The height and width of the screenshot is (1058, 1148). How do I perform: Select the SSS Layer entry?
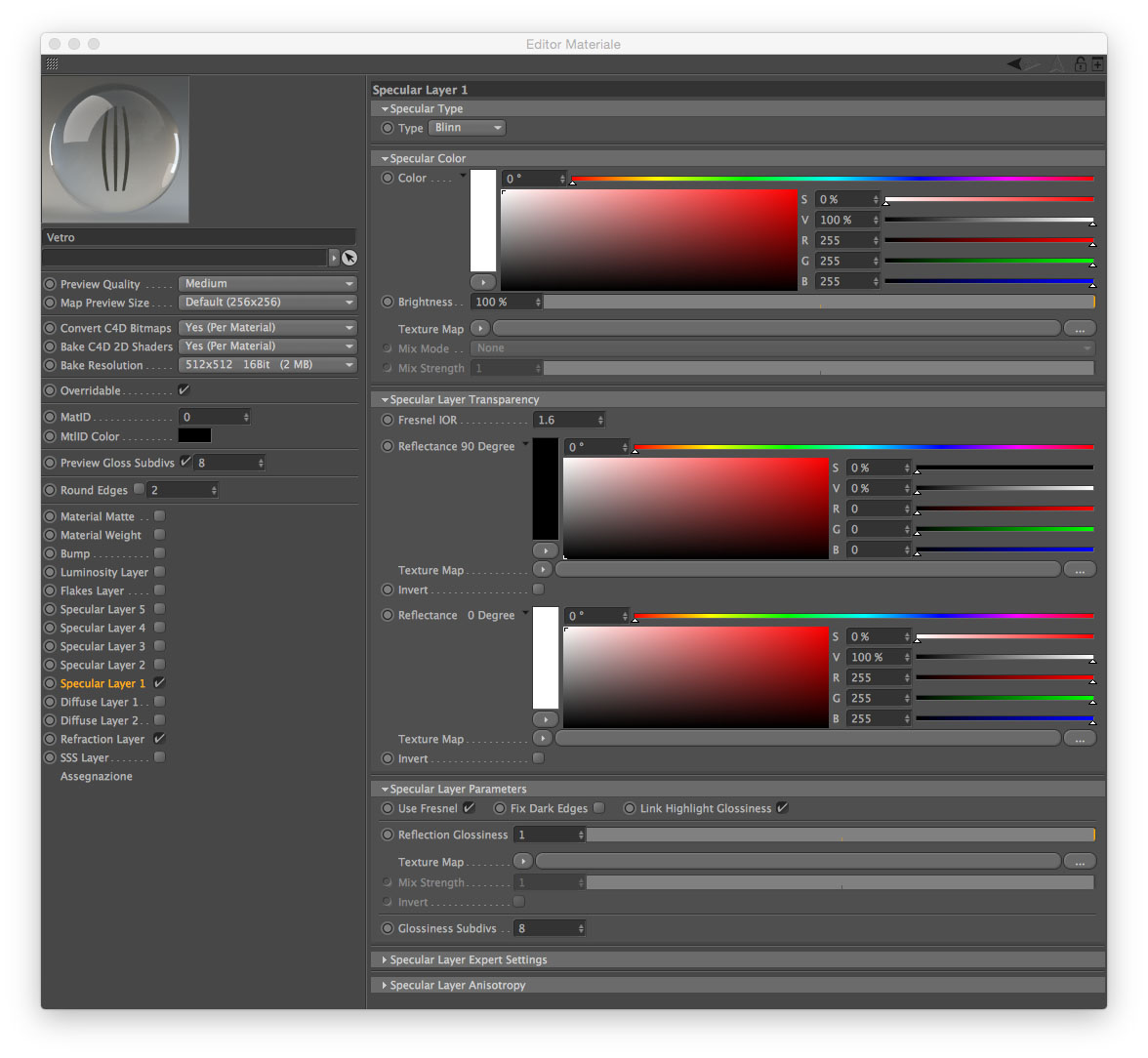tap(84, 757)
